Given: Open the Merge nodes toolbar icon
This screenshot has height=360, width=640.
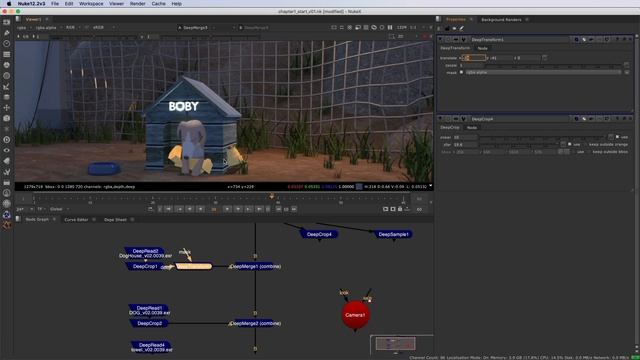Looking at the screenshot, I should coord(7,97).
